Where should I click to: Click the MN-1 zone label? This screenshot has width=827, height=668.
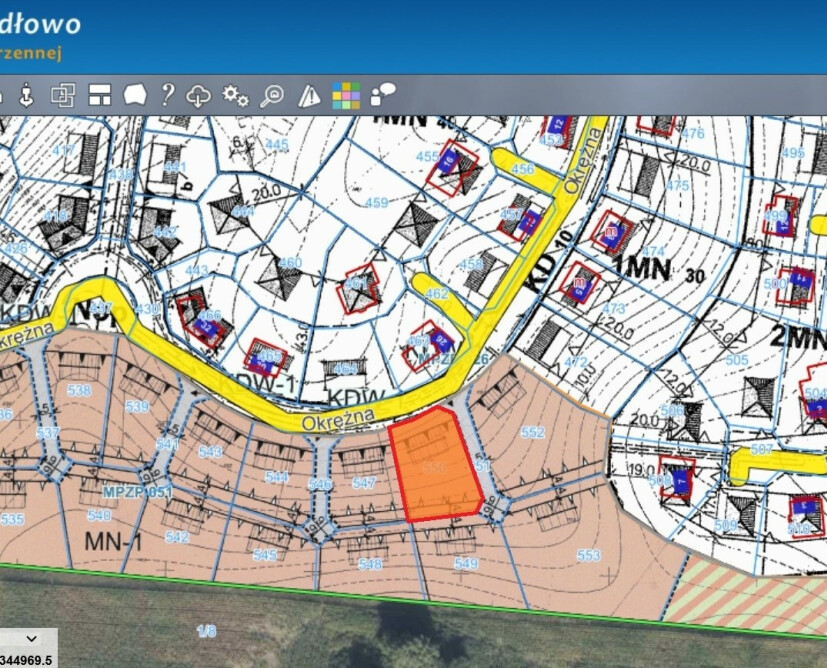(x=113, y=541)
